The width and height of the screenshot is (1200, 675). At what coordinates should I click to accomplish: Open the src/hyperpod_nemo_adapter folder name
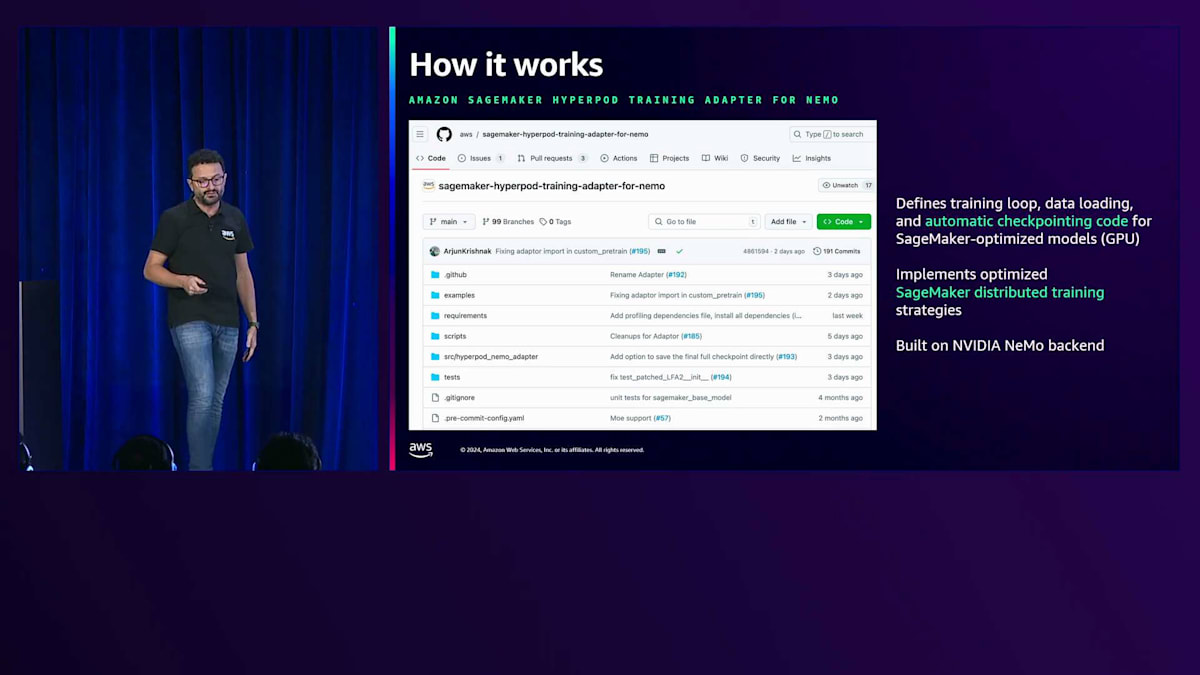click(491, 356)
